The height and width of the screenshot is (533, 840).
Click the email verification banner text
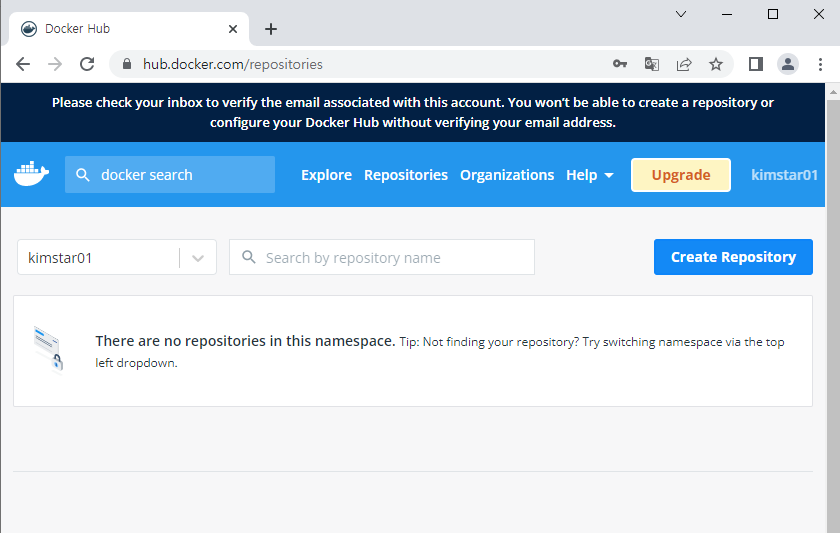pyautogui.click(x=412, y=112)
